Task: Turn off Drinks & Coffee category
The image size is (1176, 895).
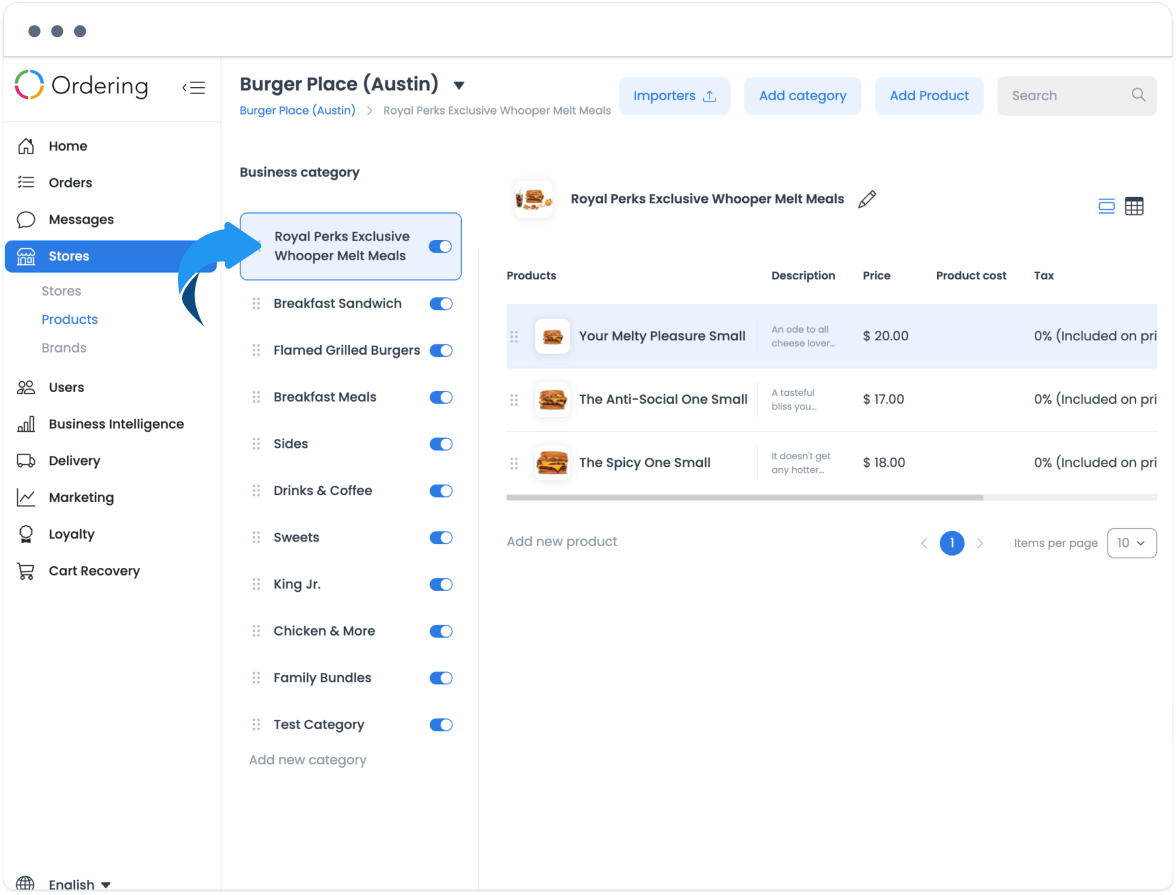Action: click(x=441, y=491)
